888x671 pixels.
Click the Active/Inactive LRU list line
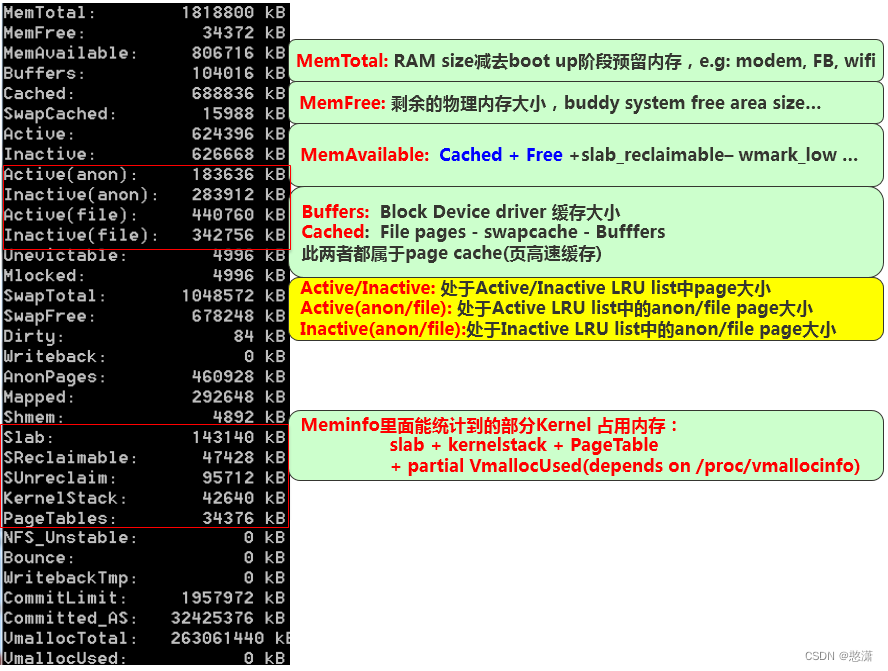tap(535, 288)
